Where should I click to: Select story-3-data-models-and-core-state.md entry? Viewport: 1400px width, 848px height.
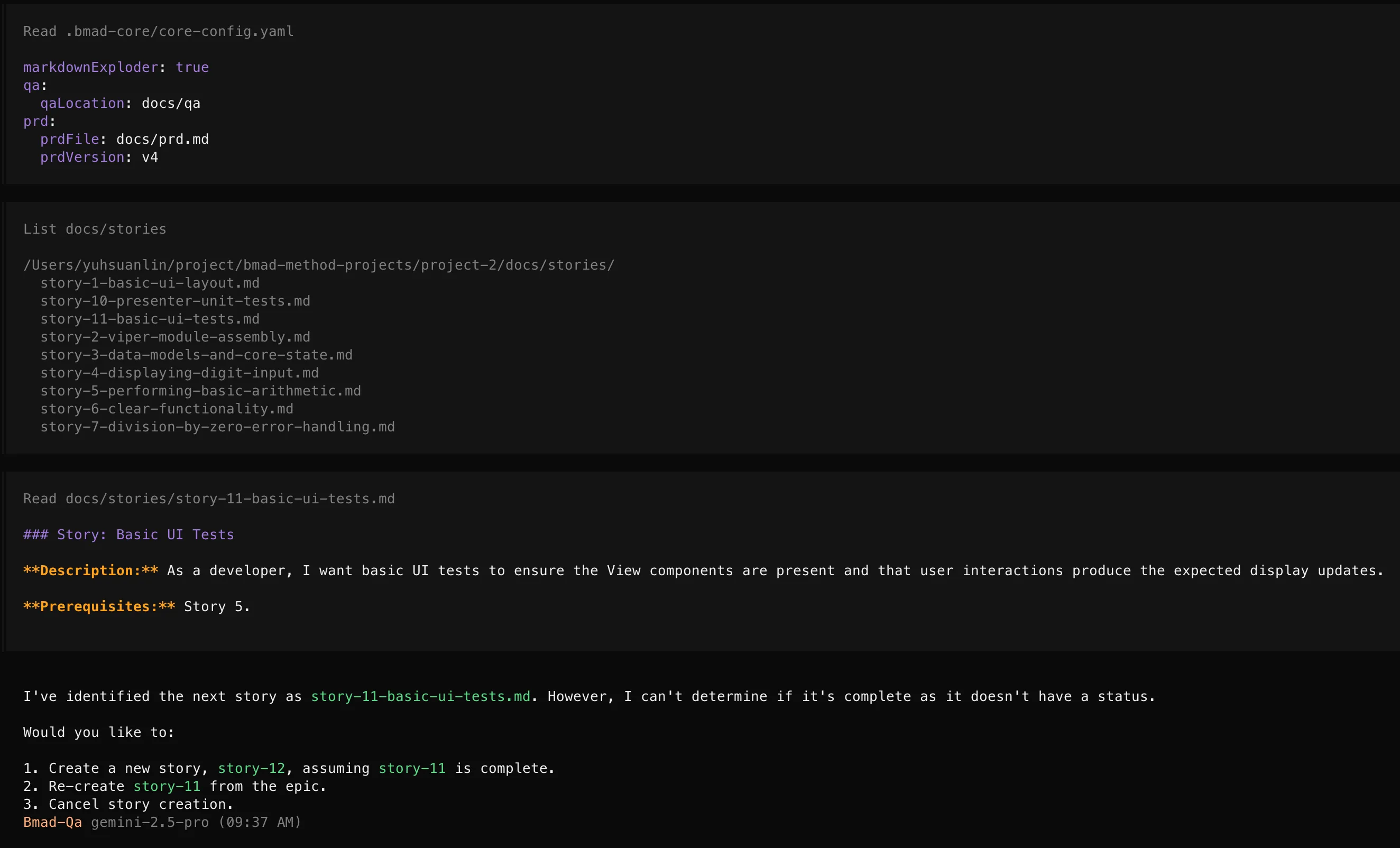click(x=196, y=355)
